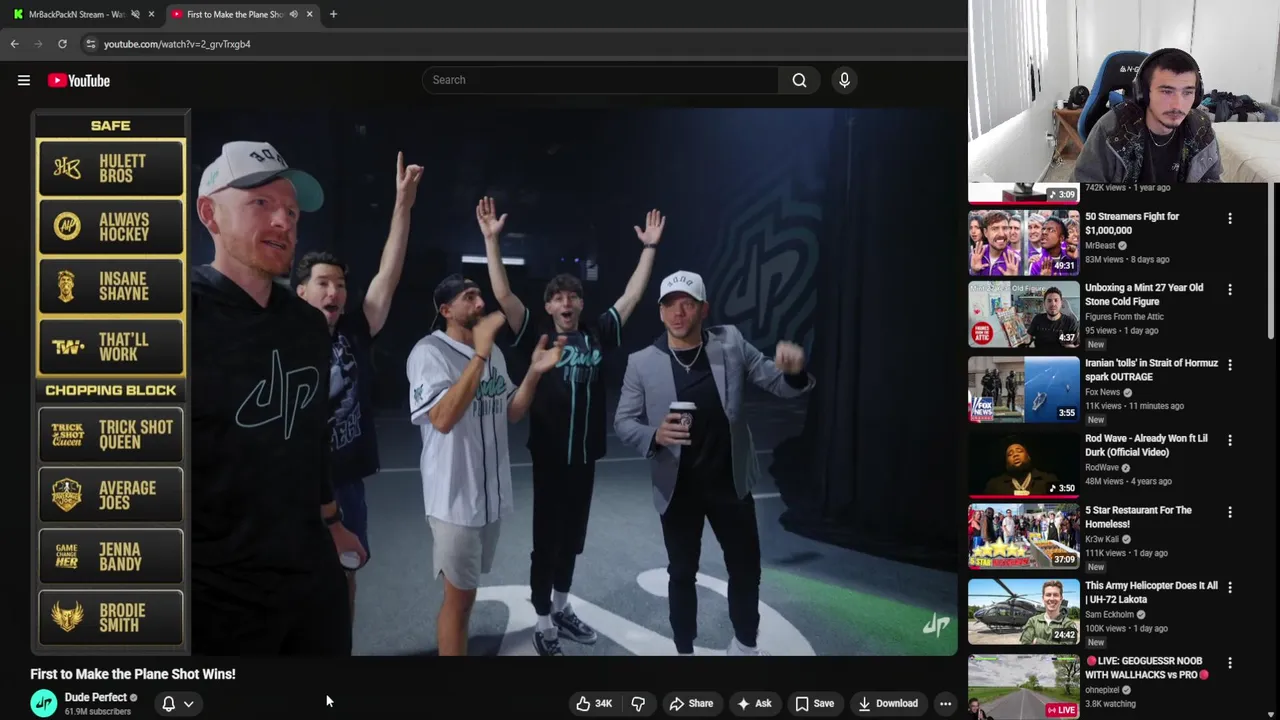The height and width of the screenshot is (720, 1280).
Task: Expand notification options chevron beside bell
Action: pos(188,704)
